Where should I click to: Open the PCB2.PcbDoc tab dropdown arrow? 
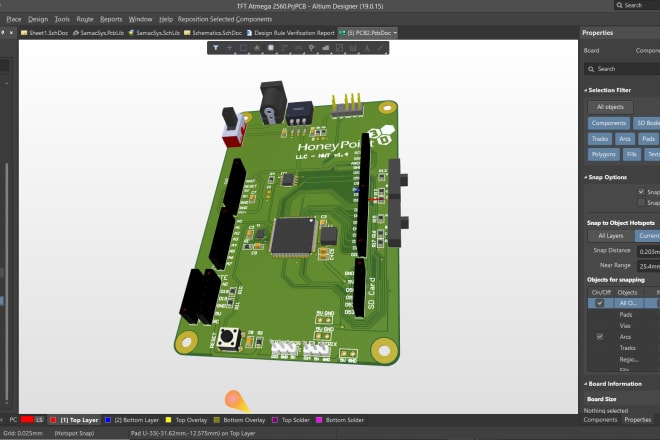(x=395, y=33)
